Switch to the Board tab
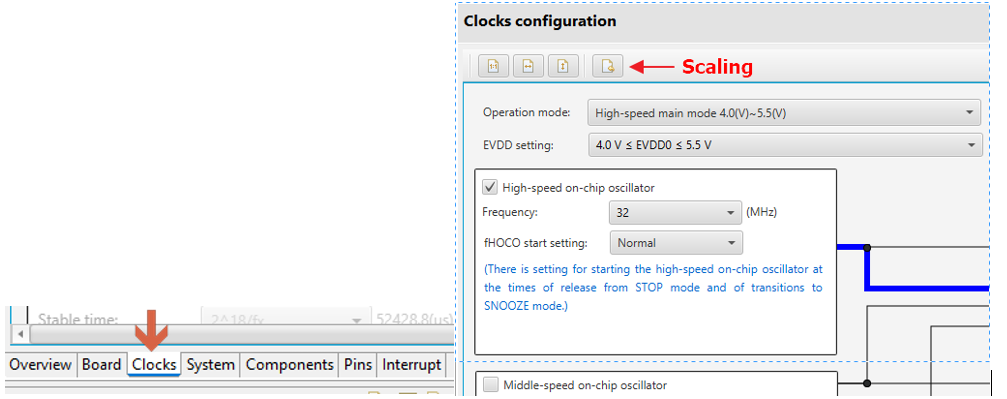The height and width of the screenshot is (399, 1007). point(101,365)
